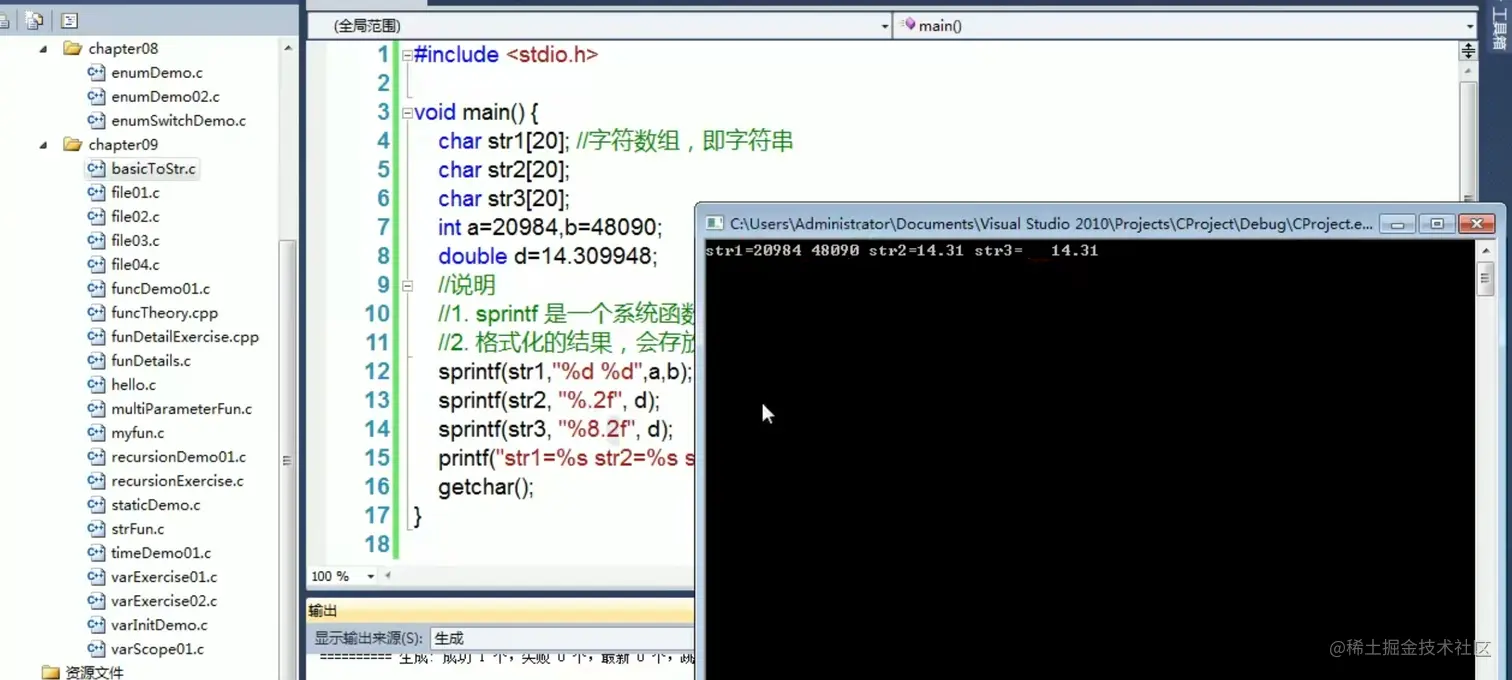Click the Solution Explorer scrollbar up arrow
Viewport: 1512px width, 680px height.
pyautogui.click(x=288, y=48)
